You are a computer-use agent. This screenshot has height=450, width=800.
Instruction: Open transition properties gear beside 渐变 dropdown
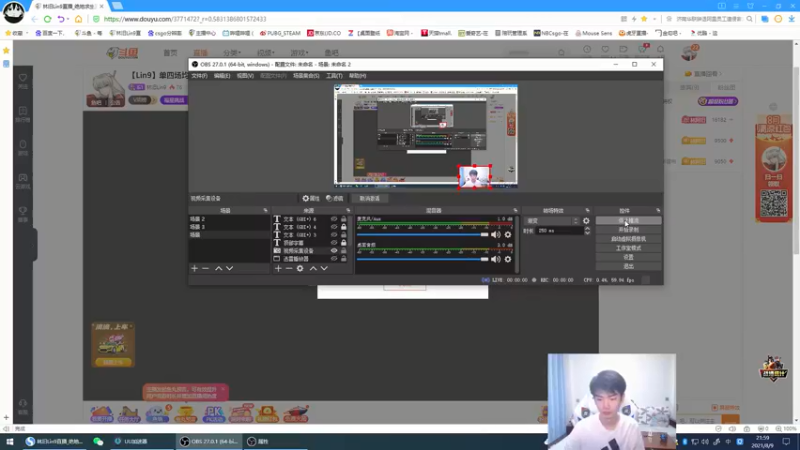(x=586, y=221)
